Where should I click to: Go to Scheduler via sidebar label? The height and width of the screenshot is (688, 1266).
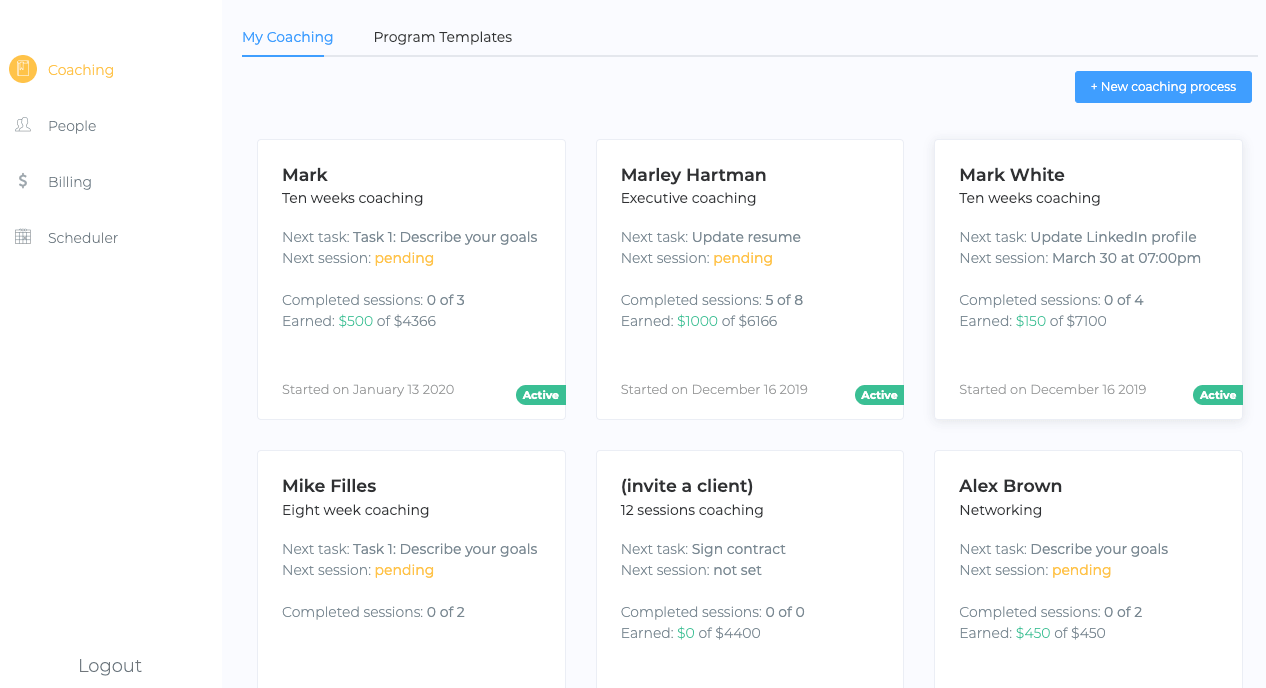pyautogui.click(x=83, y=238)
